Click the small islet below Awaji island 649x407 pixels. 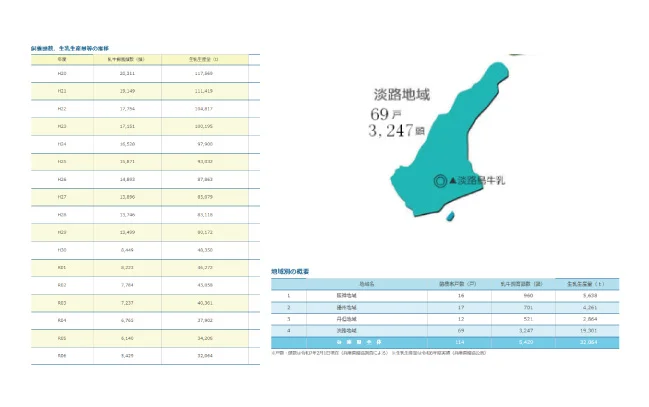point(451,216)
